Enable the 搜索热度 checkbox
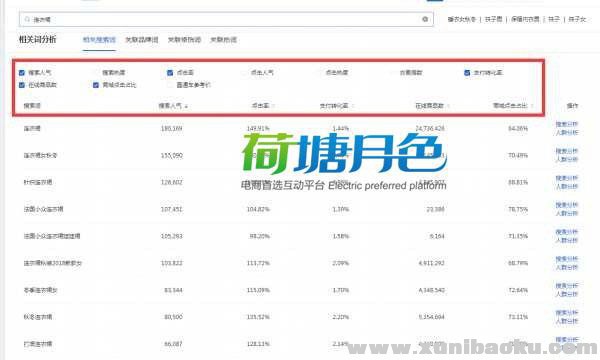Image resolution: width=600 pixels, height=360 pixels. point(96,73)
